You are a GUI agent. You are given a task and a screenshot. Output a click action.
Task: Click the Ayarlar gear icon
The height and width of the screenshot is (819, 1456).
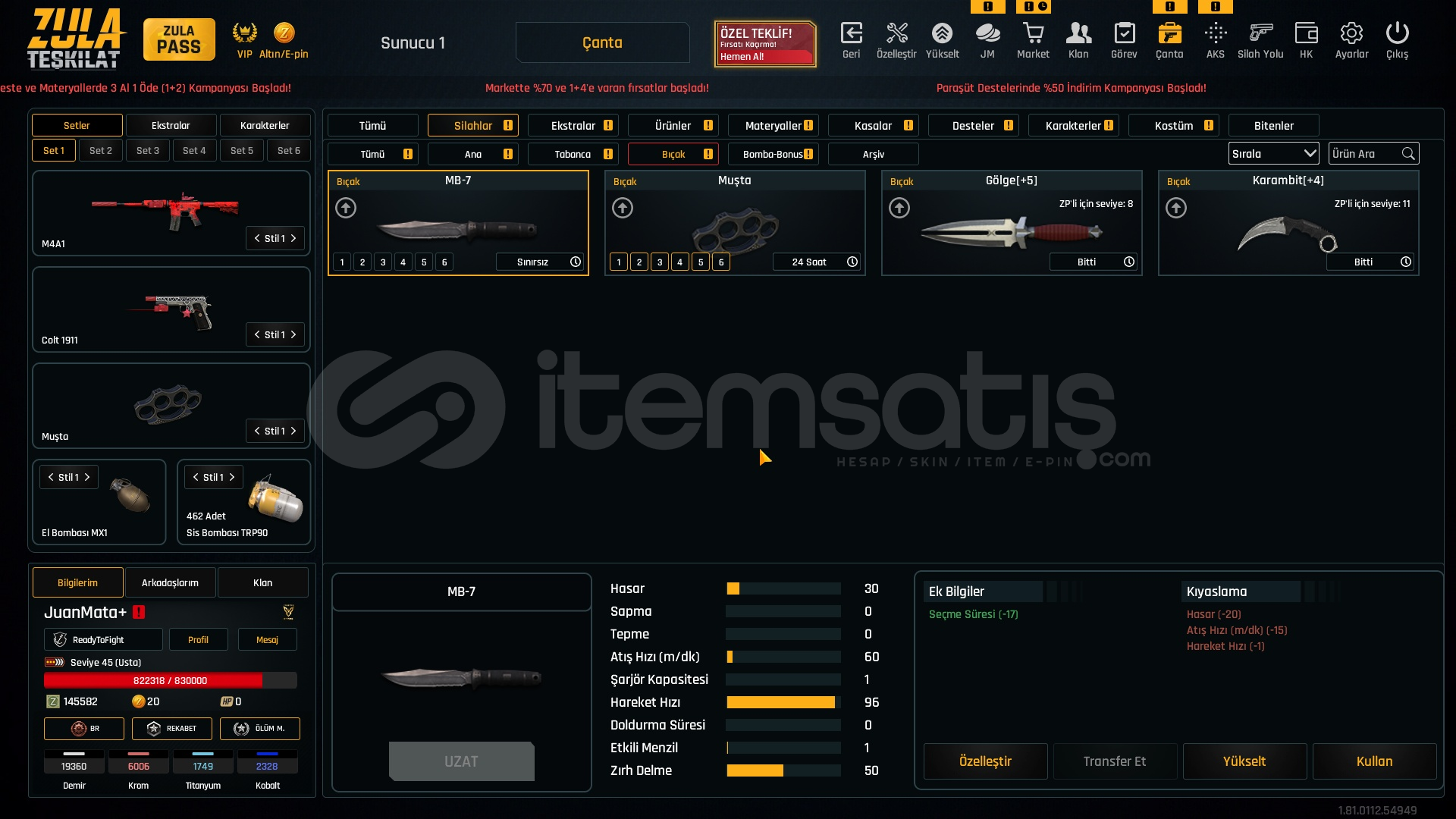click(x=1351, y=34)
